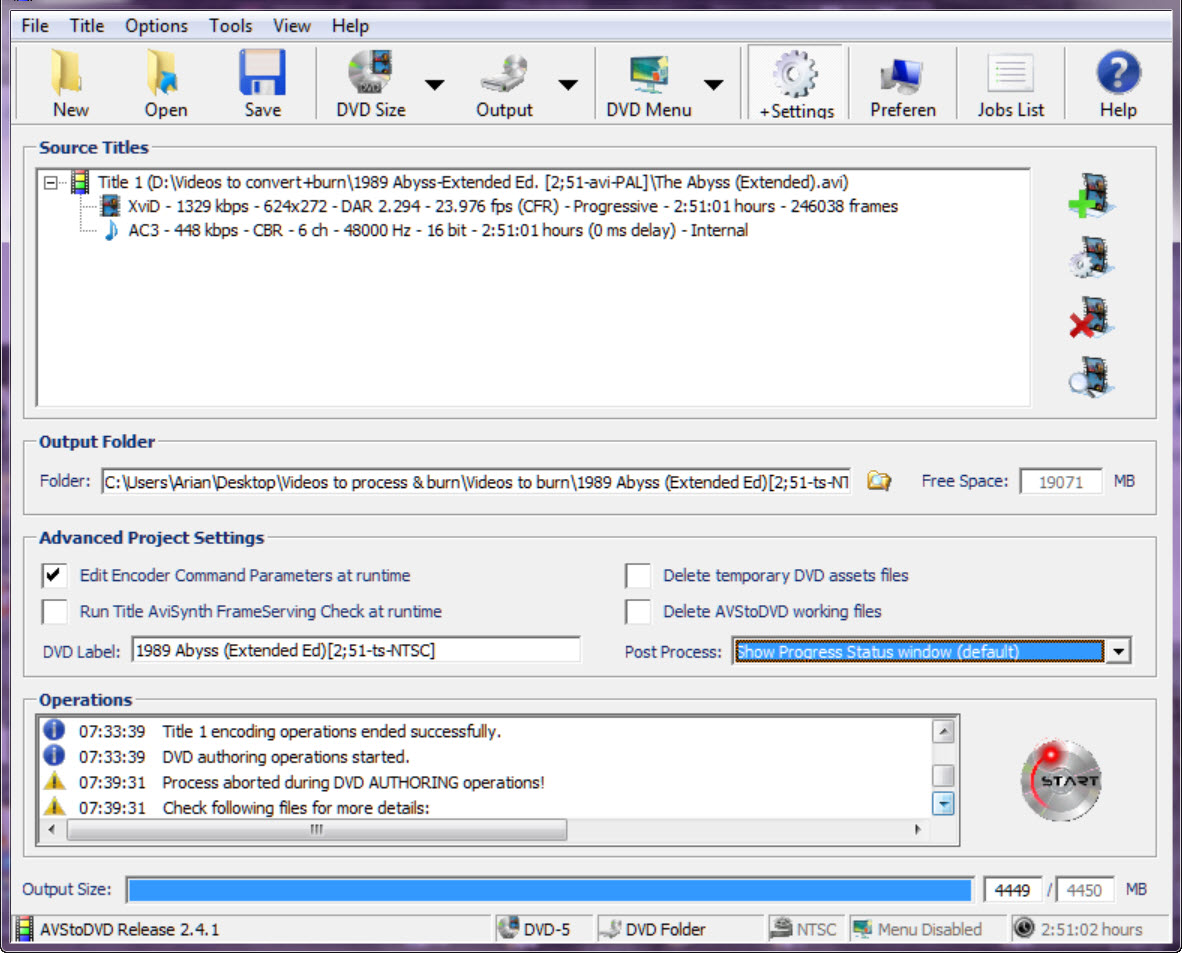Click the Operations scrollbar left arrow
The image size is (1182, 953).
tap(51, 829)
